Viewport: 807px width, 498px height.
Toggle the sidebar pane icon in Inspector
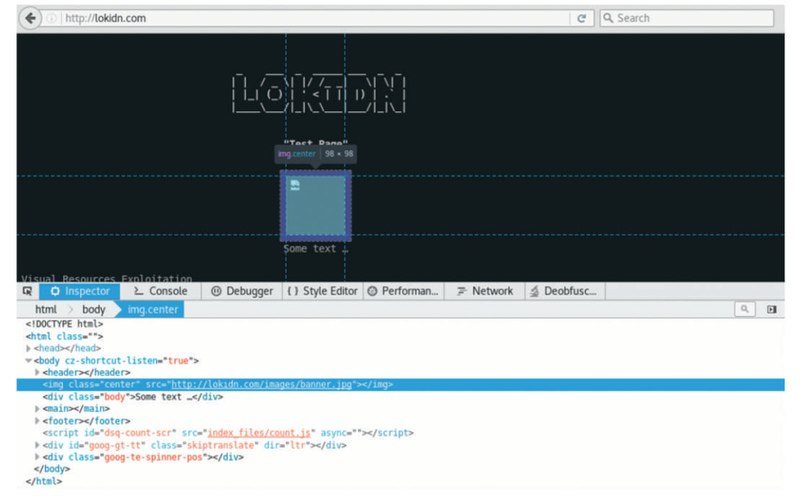[x=771, y=309]
